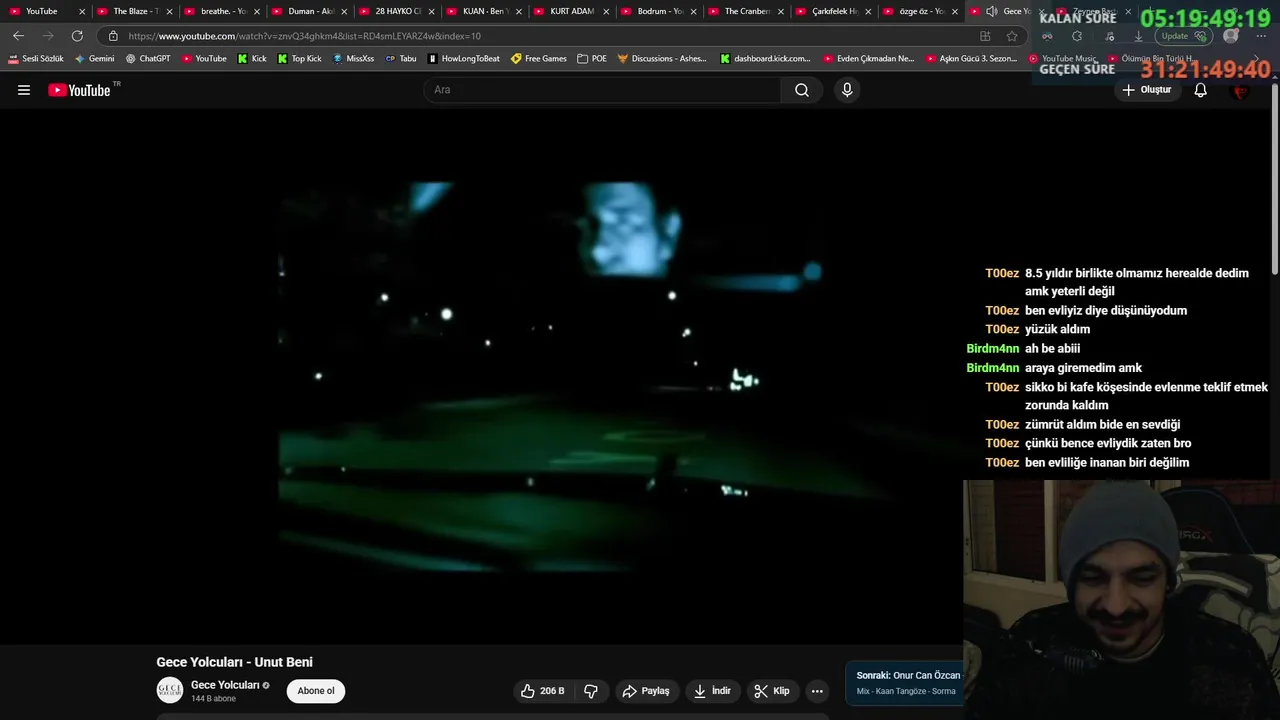Open browser downloads arrow icon

(x=1138, y=36)
